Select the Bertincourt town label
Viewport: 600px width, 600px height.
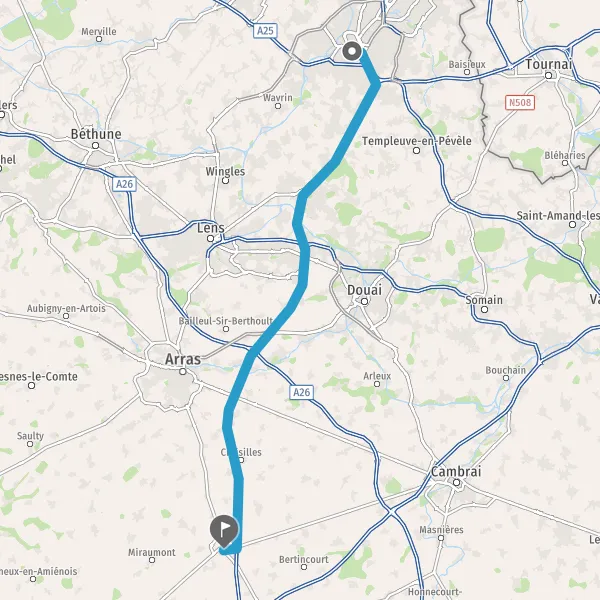click(304, 559)
